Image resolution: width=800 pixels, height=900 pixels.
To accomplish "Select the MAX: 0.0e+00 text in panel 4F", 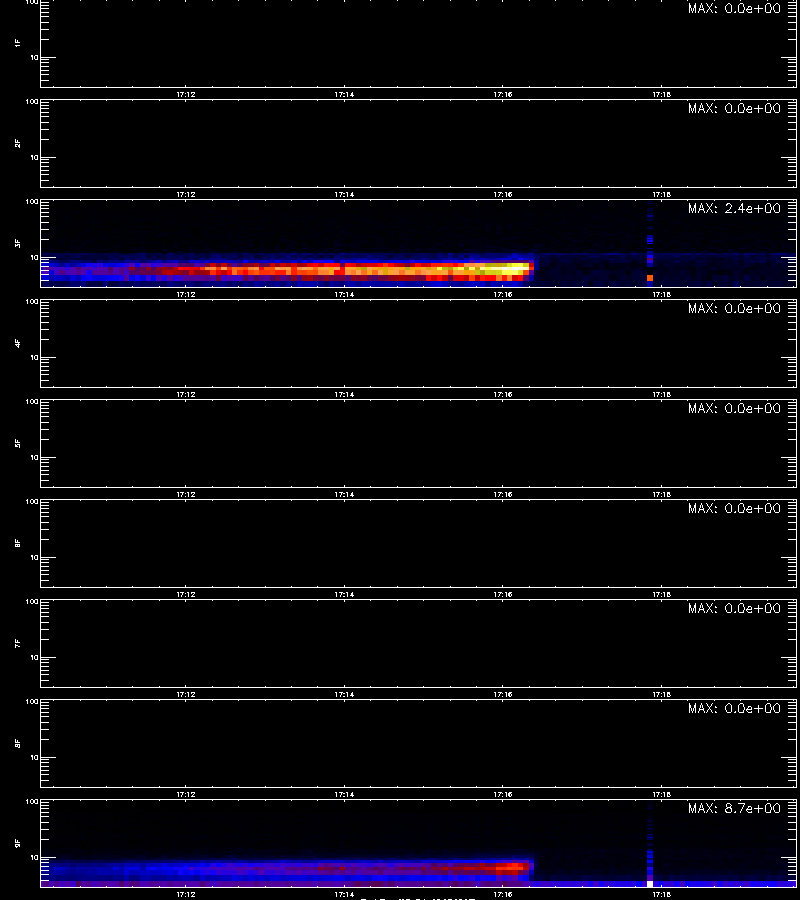I will [x=734, y=308].
